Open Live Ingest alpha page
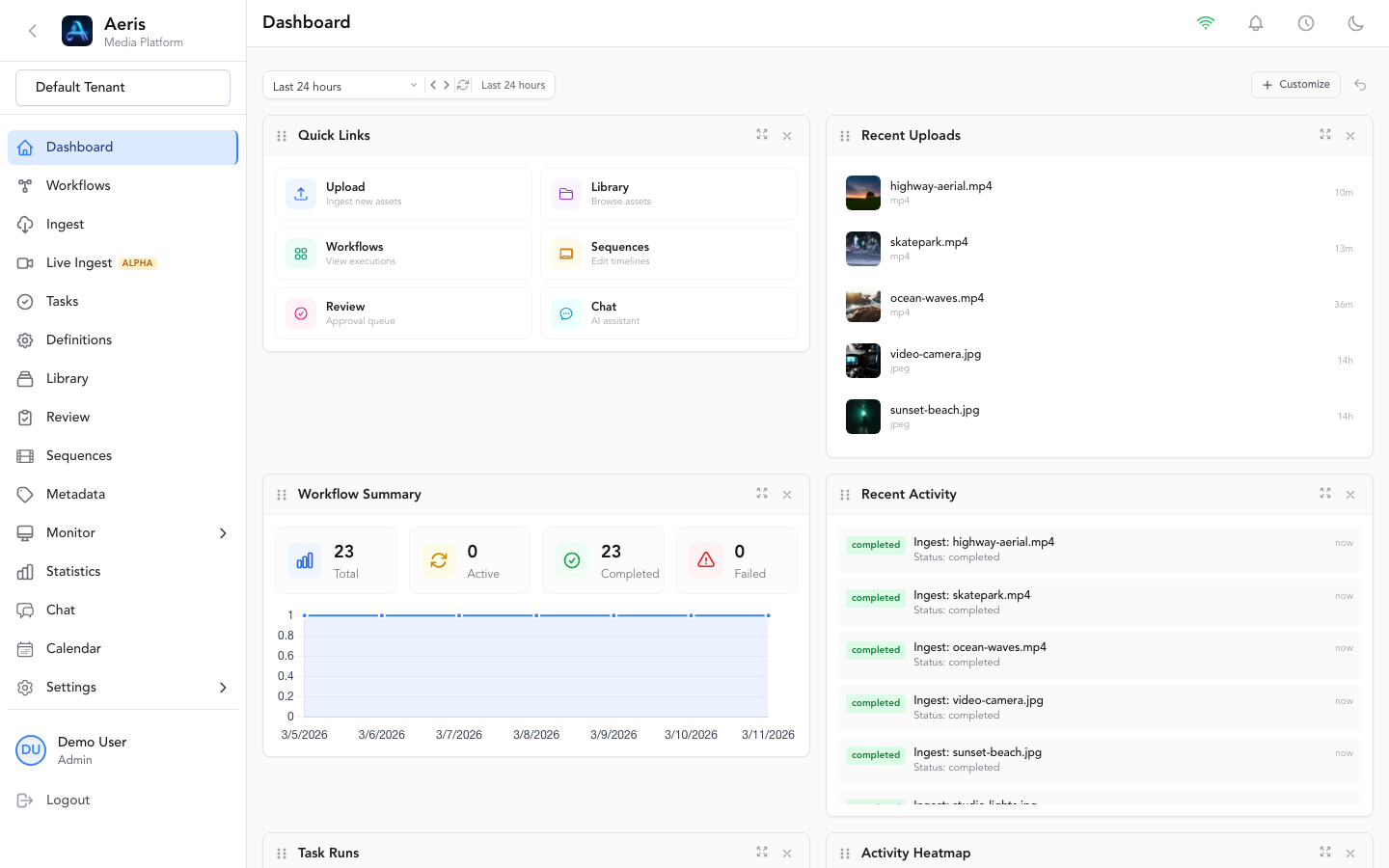The image size is (1389, 868). click(x=123, y=263)
